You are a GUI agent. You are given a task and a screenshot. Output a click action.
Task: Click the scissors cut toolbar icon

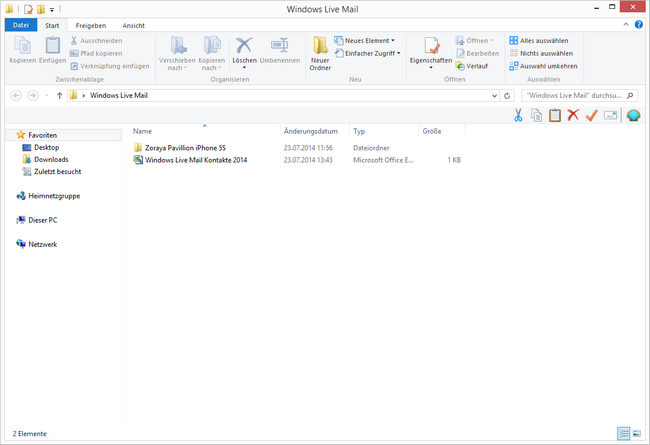click(518, 115)
